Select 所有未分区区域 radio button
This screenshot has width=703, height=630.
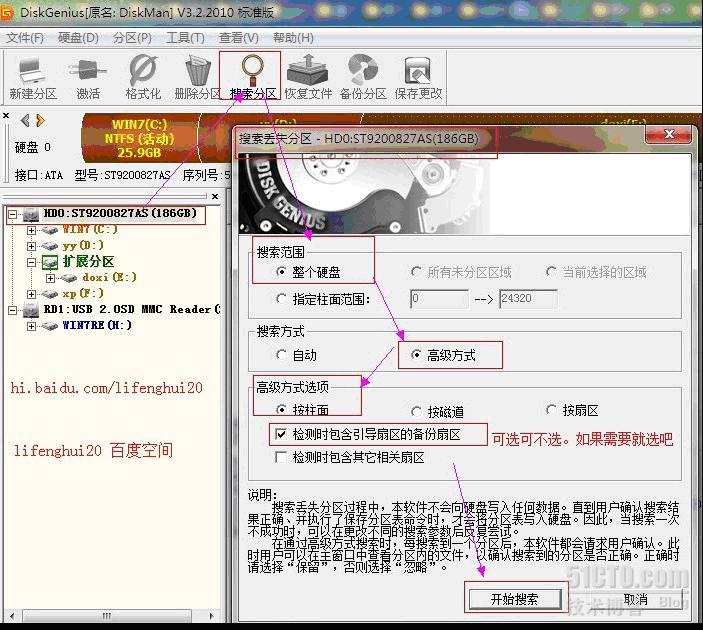pyautogui.click(x=416, y=272)
